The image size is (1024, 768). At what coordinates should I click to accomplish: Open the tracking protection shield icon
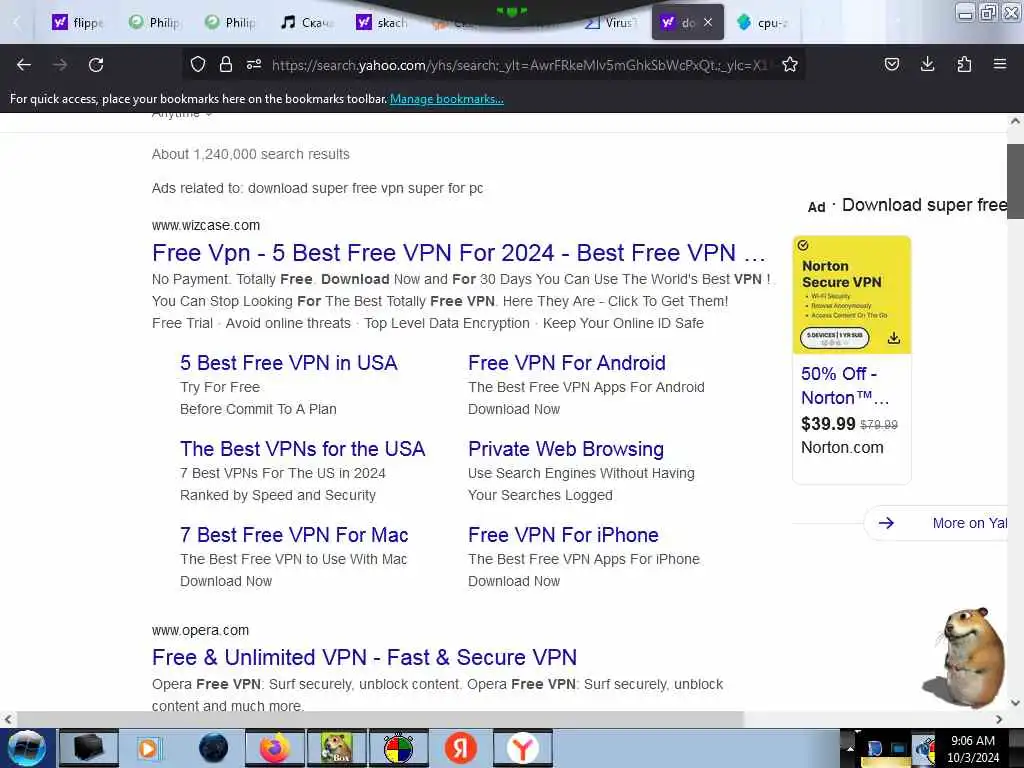[198, 64]
